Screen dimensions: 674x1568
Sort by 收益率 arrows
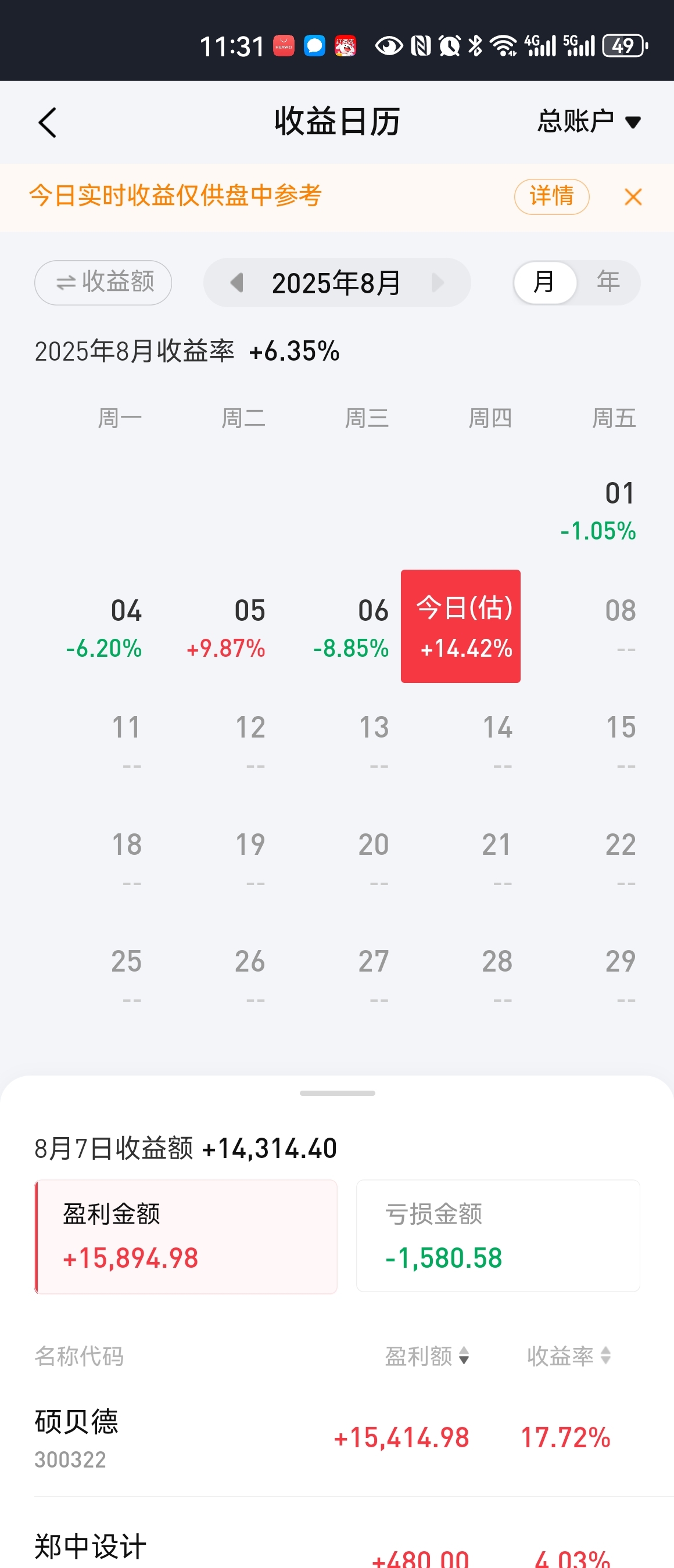click(x=605, y=1355)
